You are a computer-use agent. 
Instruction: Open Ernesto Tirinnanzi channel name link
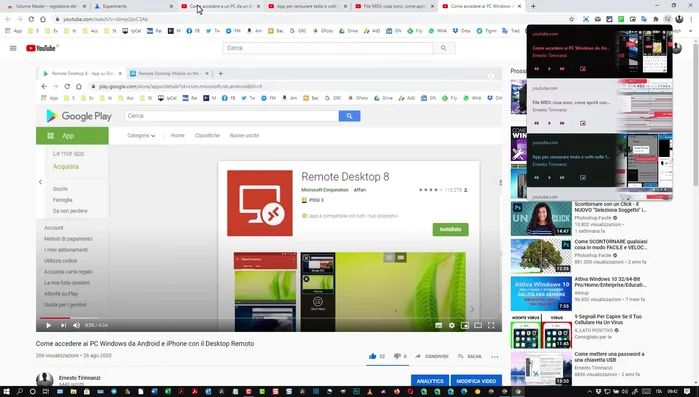pos(80,377)
